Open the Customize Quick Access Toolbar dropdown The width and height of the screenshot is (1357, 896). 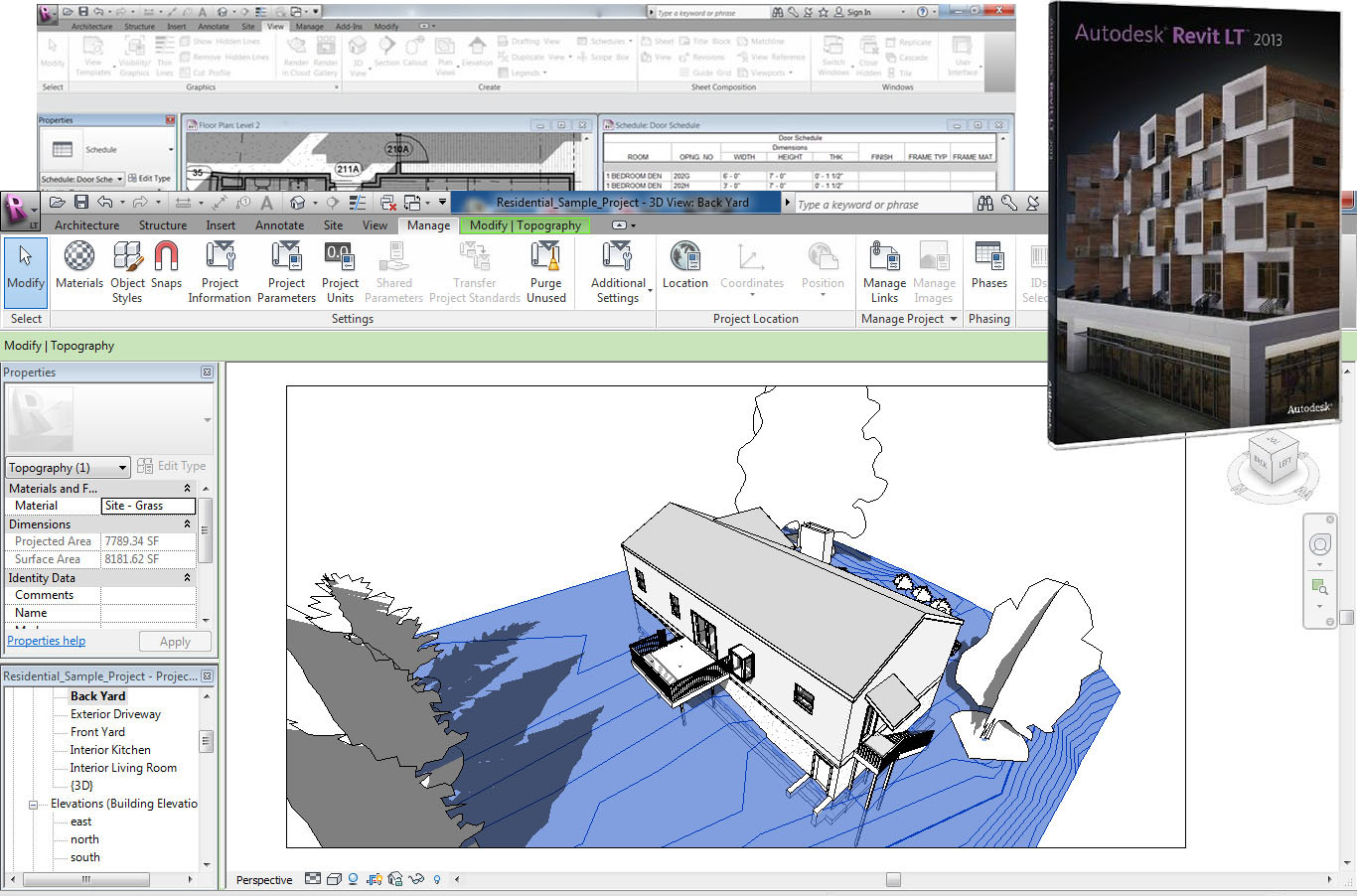[x=442, y=203]
